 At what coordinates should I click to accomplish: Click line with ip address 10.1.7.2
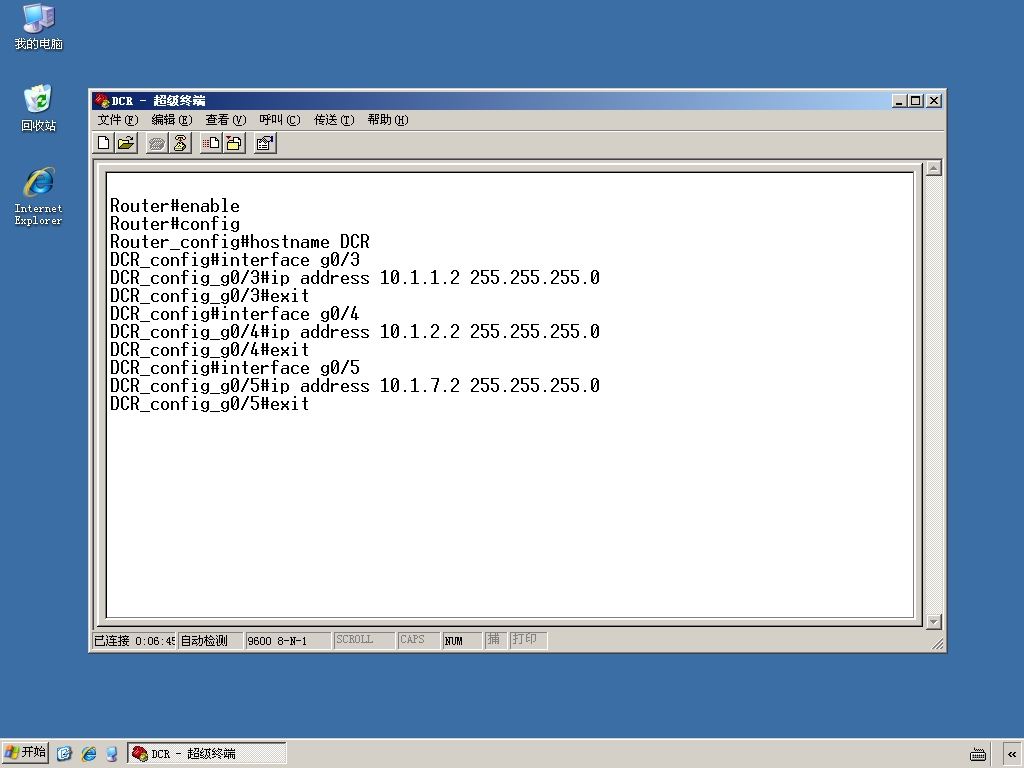tap(355, 386)
